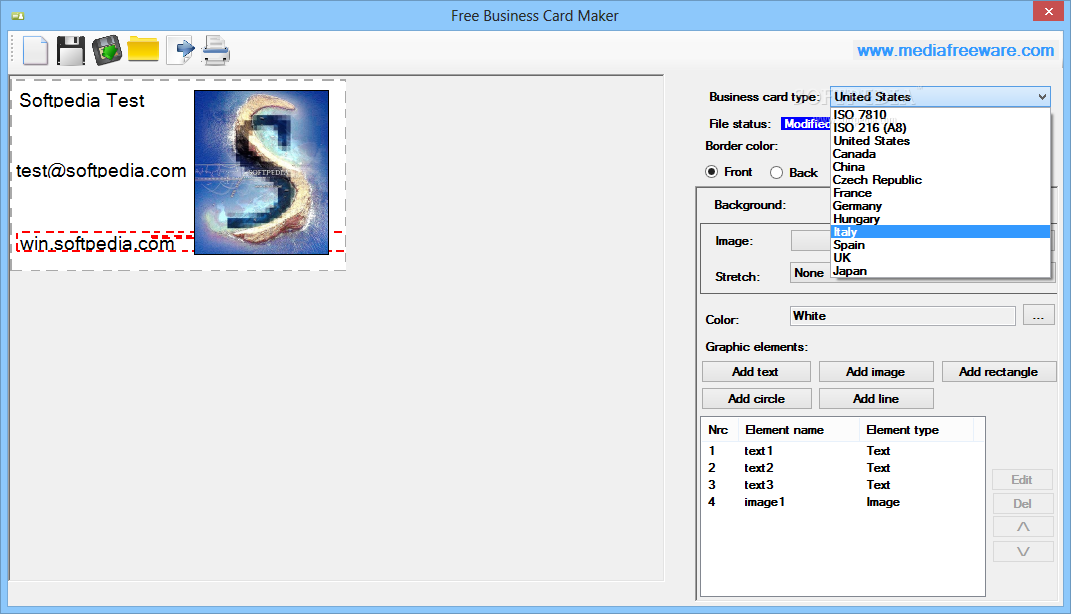Select the Back radio button
The image size is (1071, 614).
tap(777, 173)
